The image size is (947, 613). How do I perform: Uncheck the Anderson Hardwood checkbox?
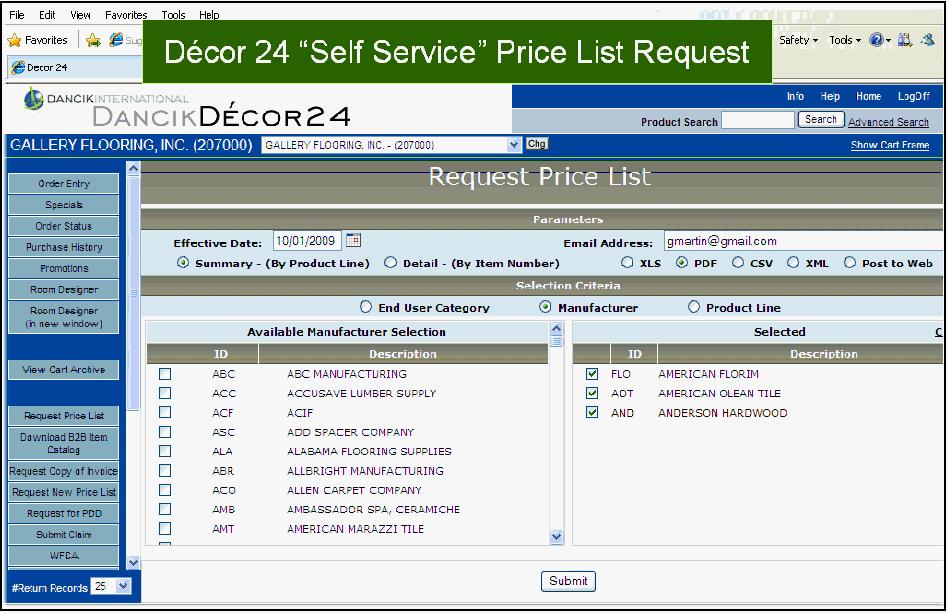point(592,413)
